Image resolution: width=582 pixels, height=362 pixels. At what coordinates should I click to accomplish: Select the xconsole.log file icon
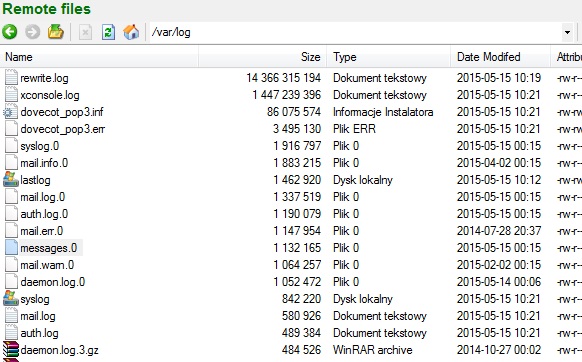pos(11,95)
